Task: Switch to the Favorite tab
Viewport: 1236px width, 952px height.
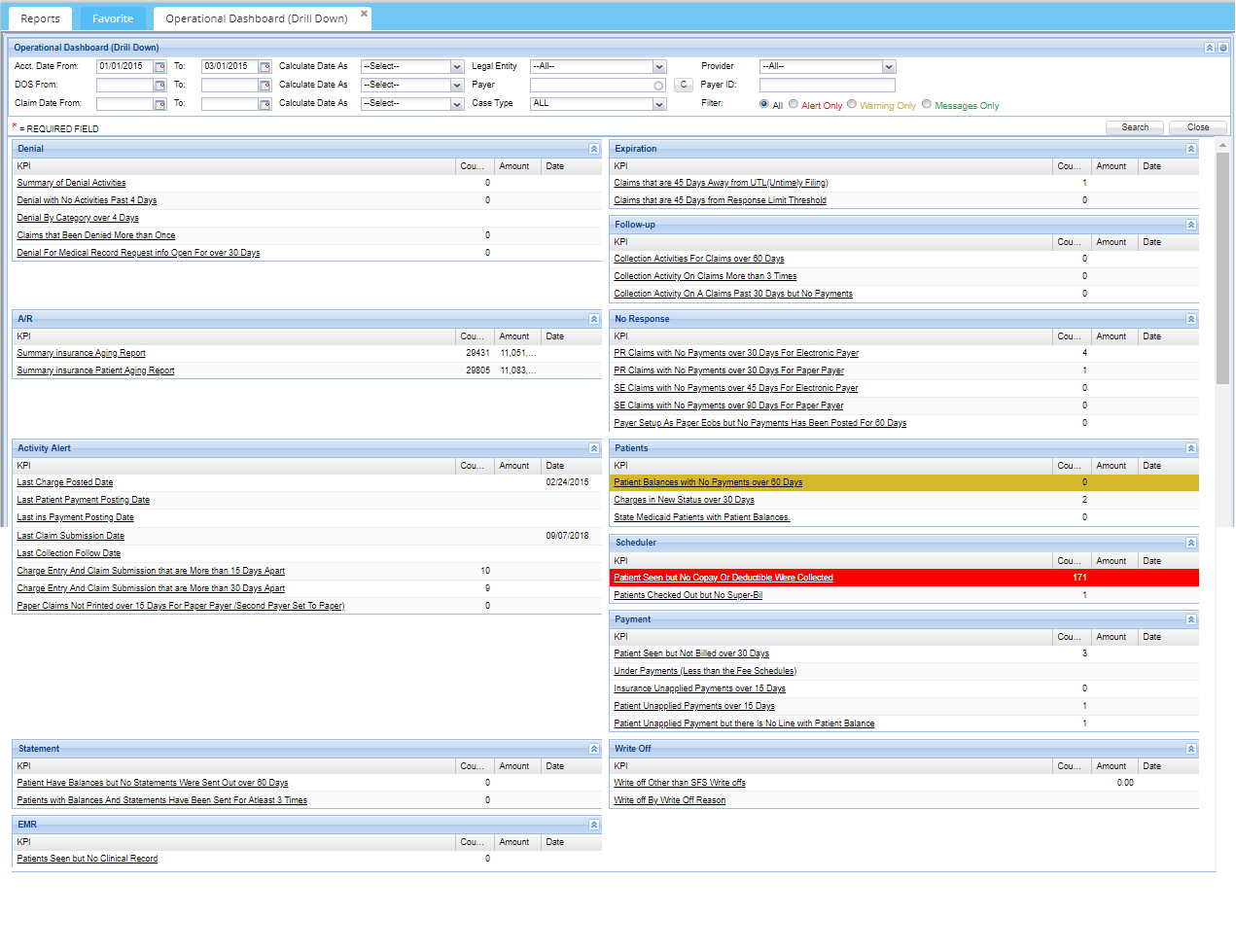Action: click(x=113, y=18)
